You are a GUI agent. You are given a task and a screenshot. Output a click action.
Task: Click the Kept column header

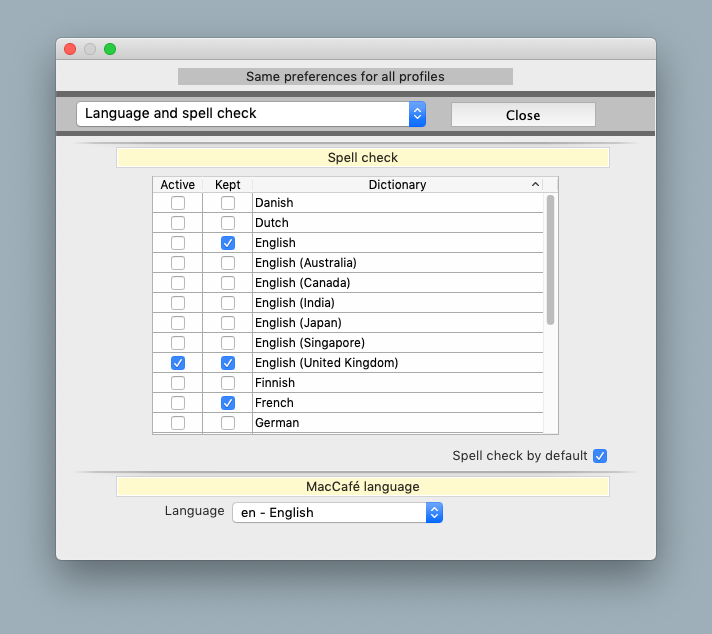(228, 185)
